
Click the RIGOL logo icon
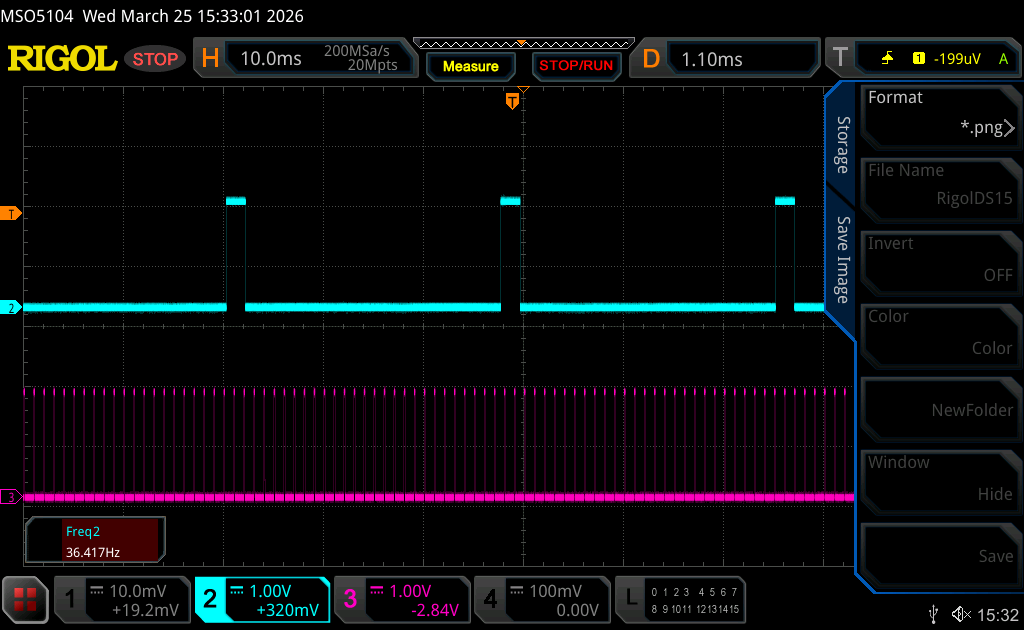click(x=62, y=59)
